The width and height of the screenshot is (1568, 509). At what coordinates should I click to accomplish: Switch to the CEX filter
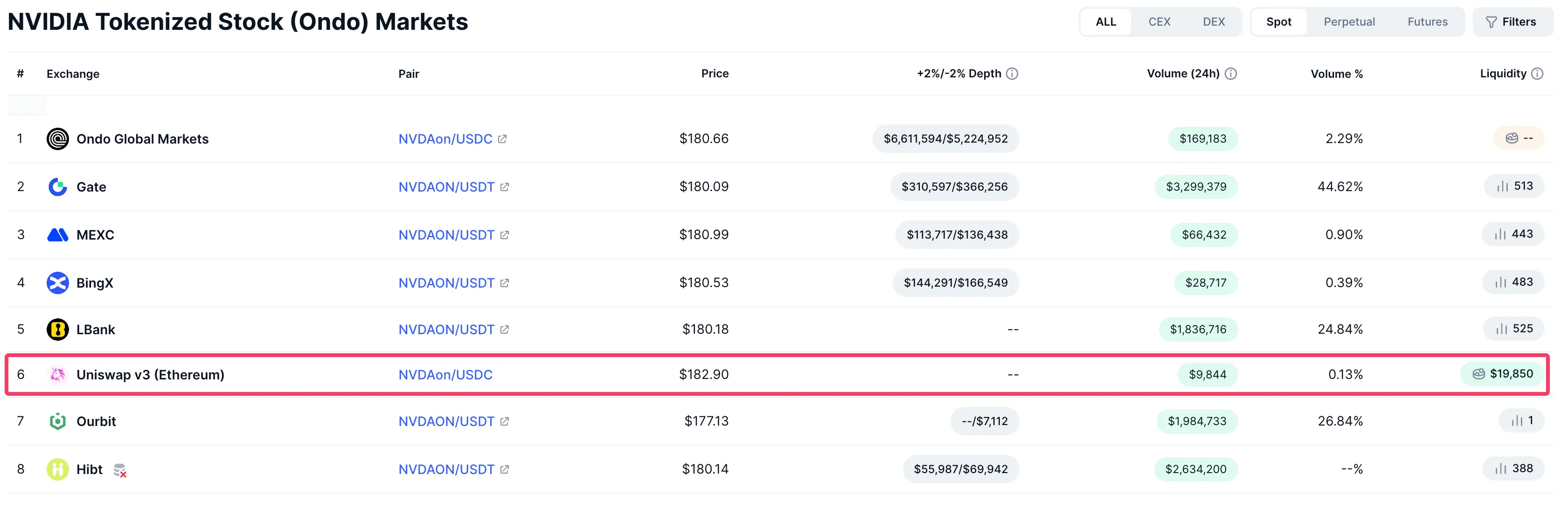coord(1159,22)
